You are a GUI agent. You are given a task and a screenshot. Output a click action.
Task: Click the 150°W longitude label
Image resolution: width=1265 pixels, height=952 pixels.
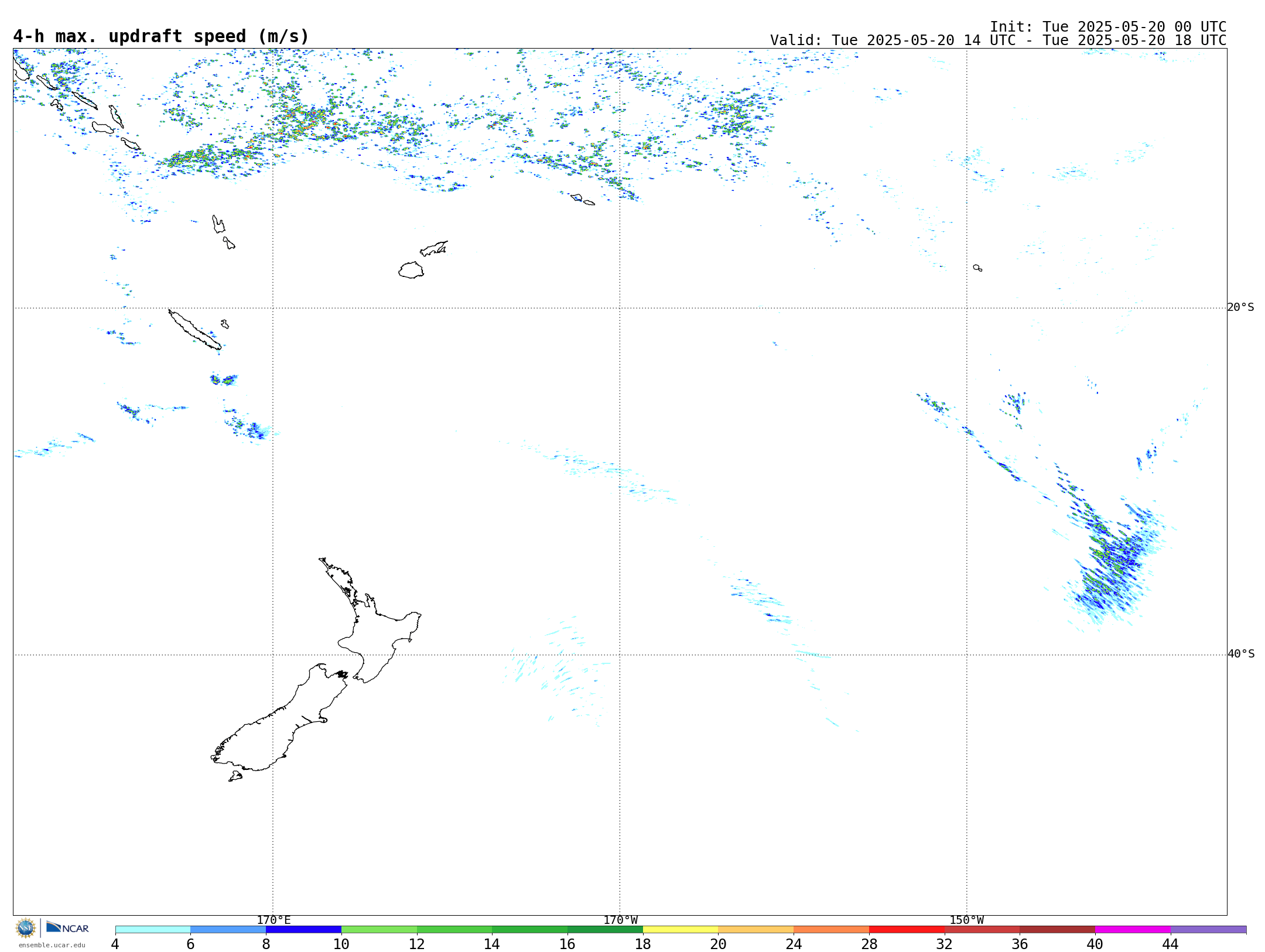(966, 920)
